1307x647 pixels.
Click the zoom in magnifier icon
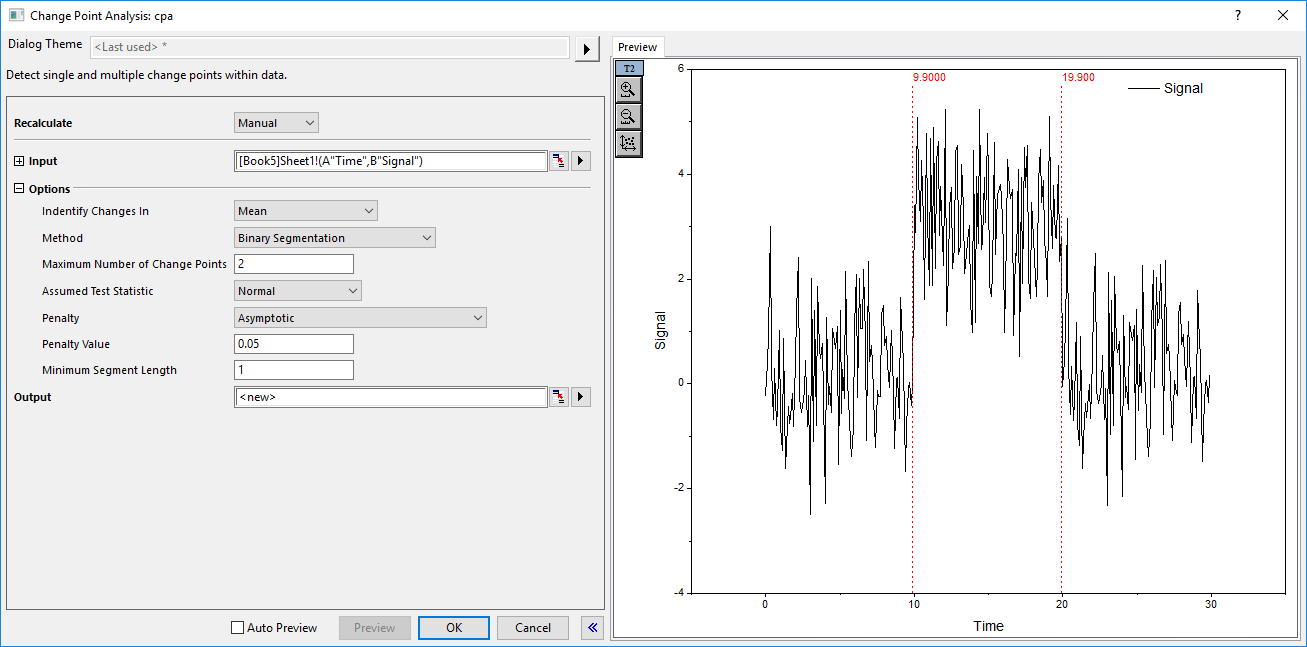tap(628, 90)
